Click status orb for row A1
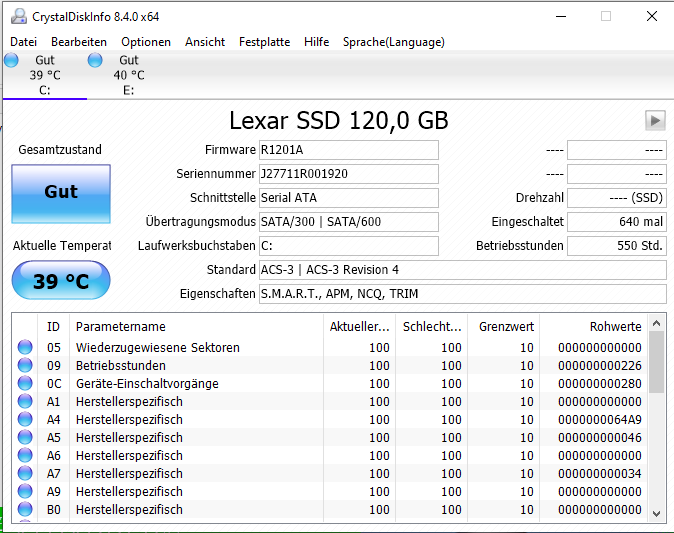 (x=25, y=401)
